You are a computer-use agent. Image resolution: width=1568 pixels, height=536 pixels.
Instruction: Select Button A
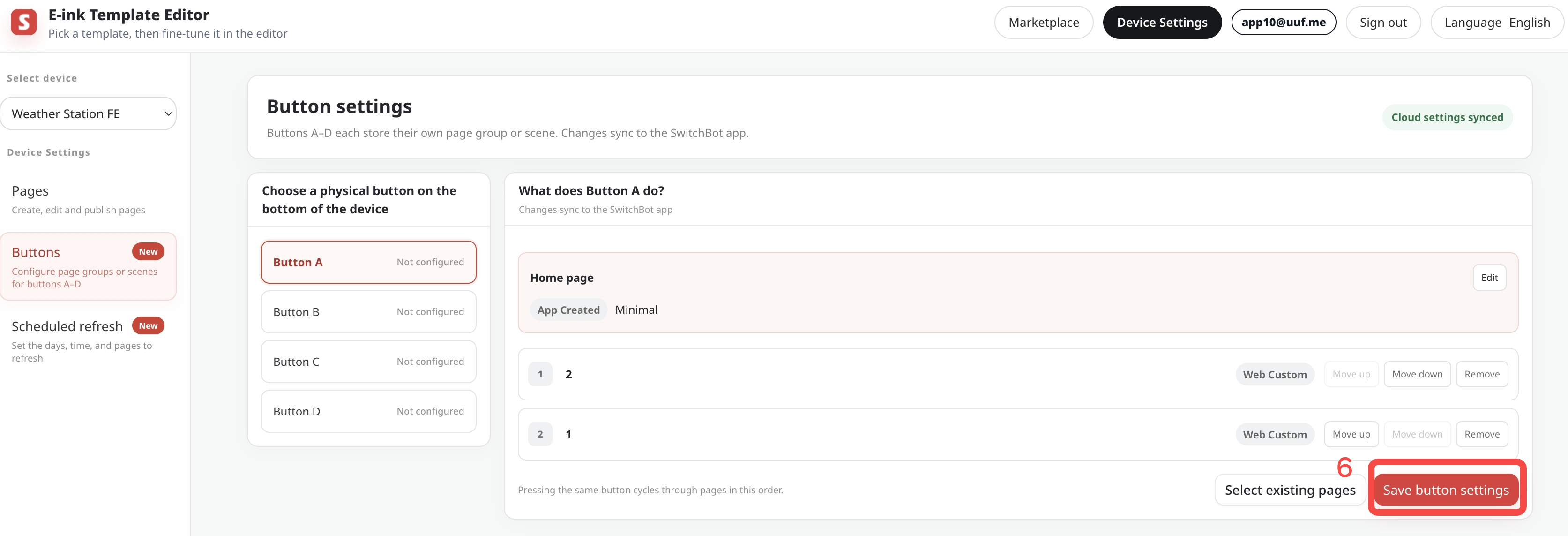tap(368, 262)
